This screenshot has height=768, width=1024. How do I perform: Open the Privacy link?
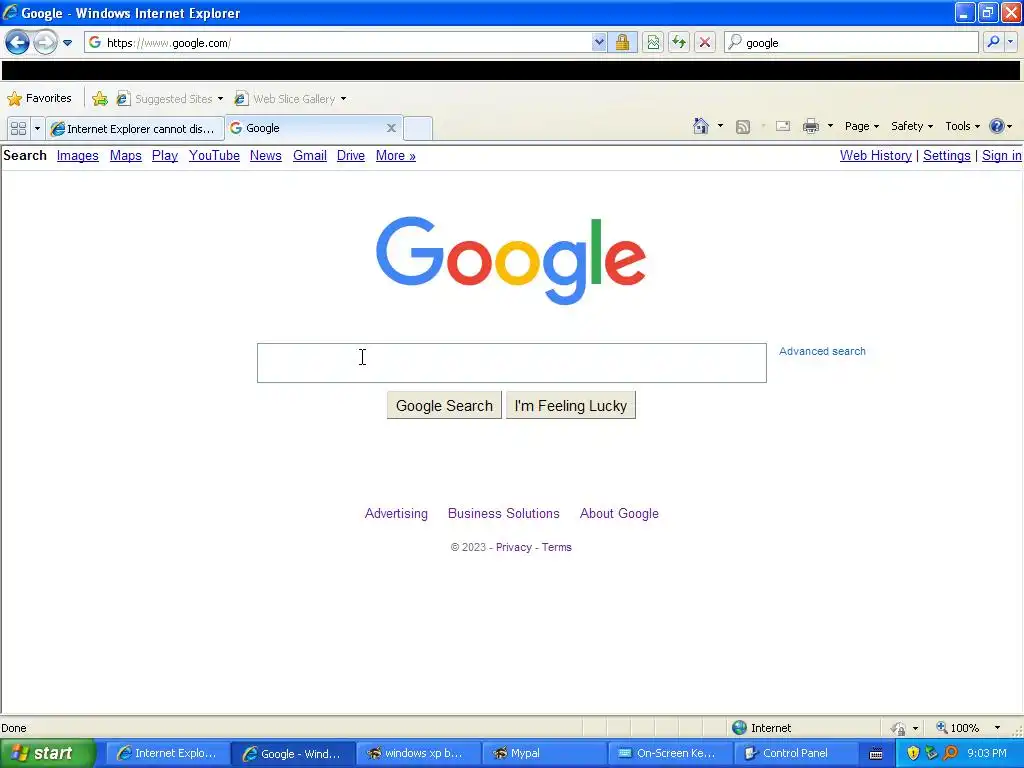click(x=514, y=547)
